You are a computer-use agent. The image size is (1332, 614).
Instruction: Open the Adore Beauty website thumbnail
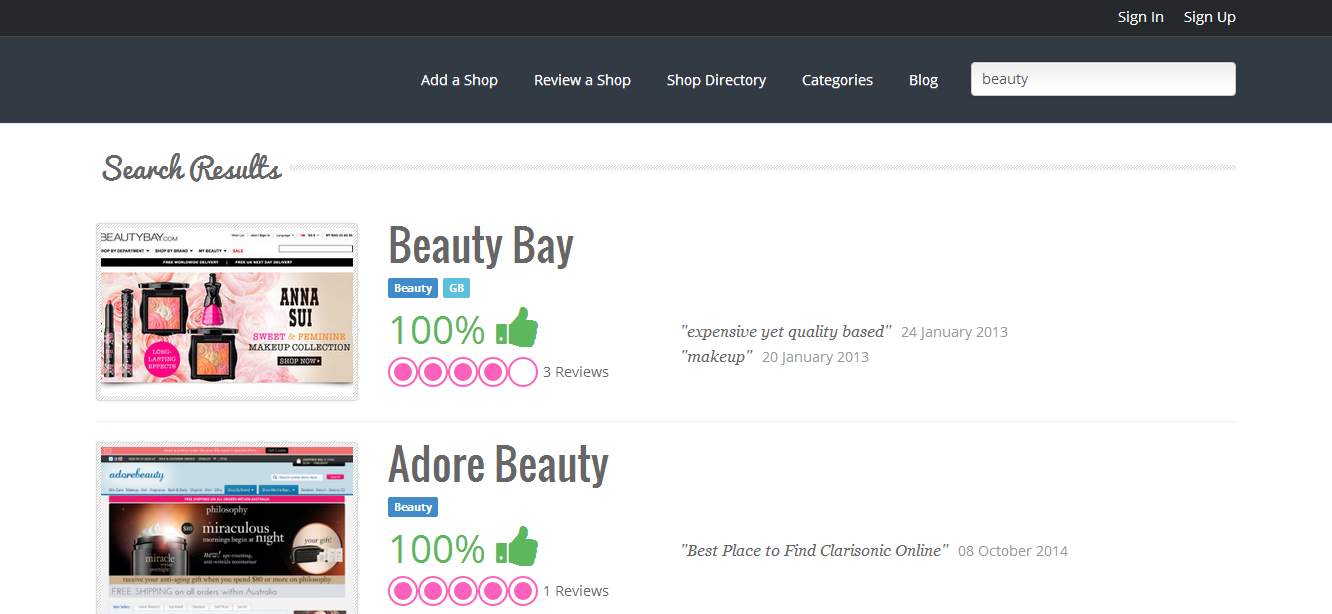[x=227, y=528]
